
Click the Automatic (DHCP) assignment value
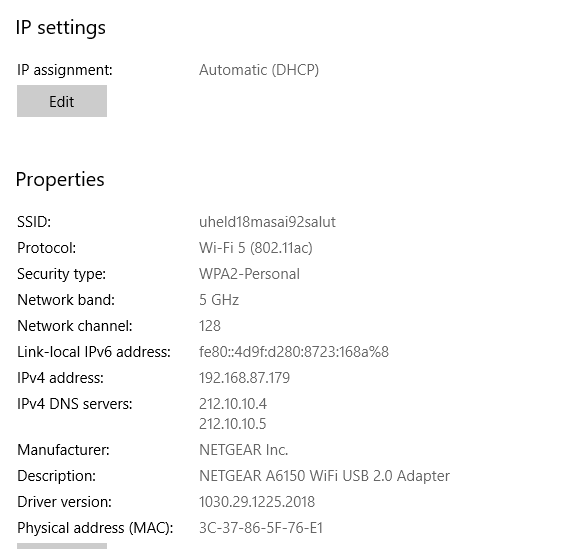pyautogui.click(x=259, y=70)
